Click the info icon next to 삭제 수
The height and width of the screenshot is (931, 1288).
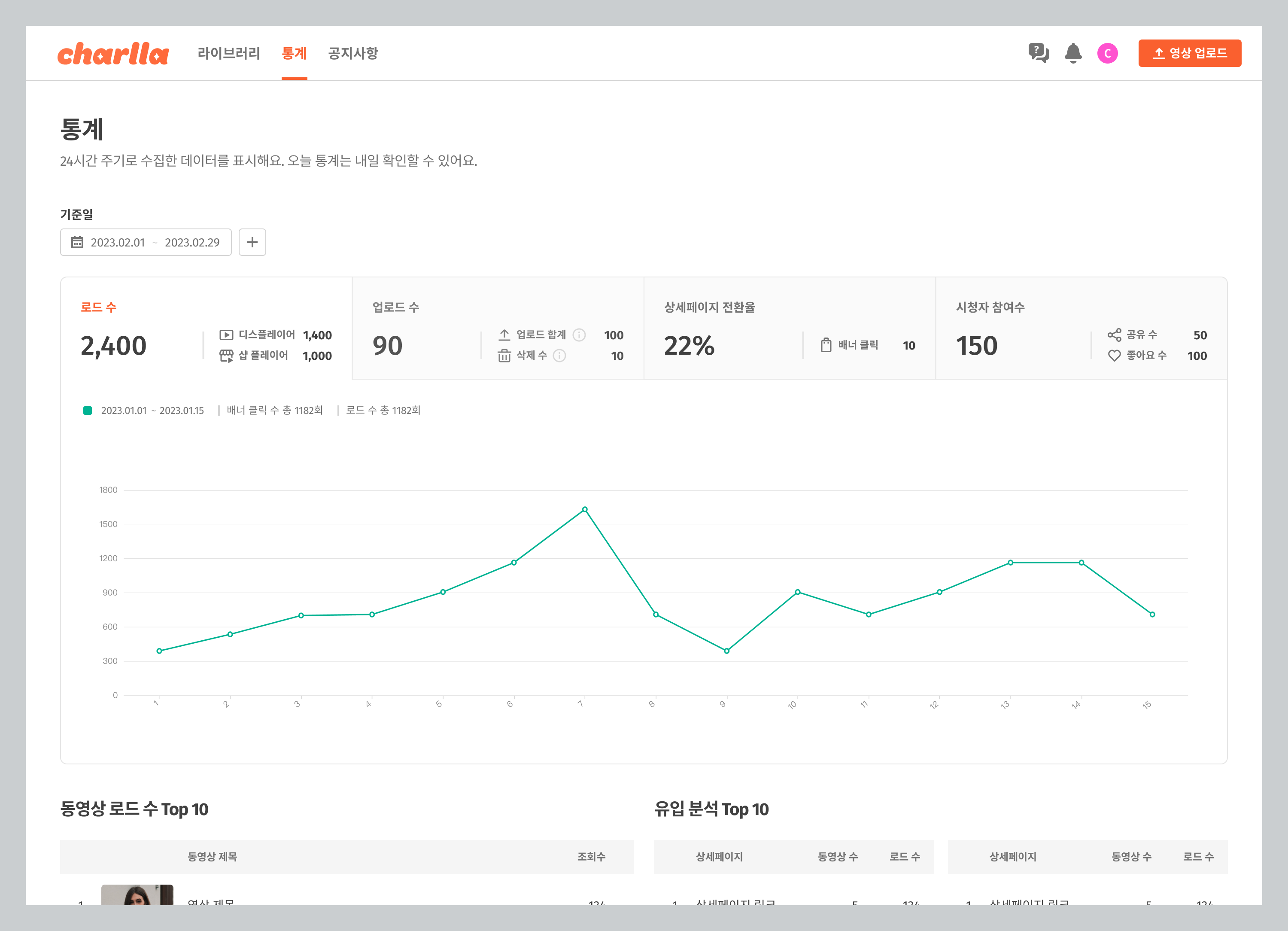click(x=559, y=356)
